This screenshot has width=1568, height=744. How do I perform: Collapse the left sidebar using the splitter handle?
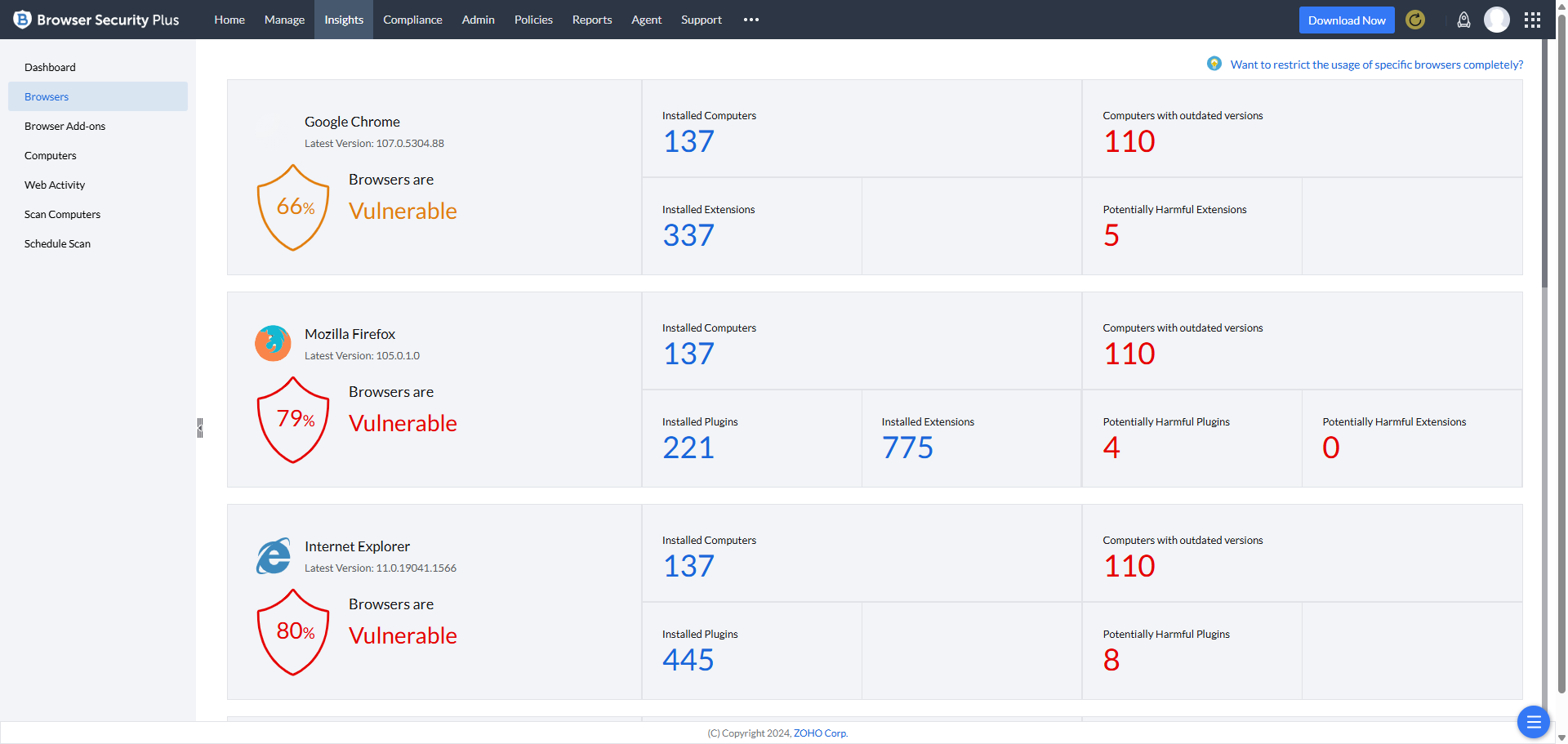(199, 428)
